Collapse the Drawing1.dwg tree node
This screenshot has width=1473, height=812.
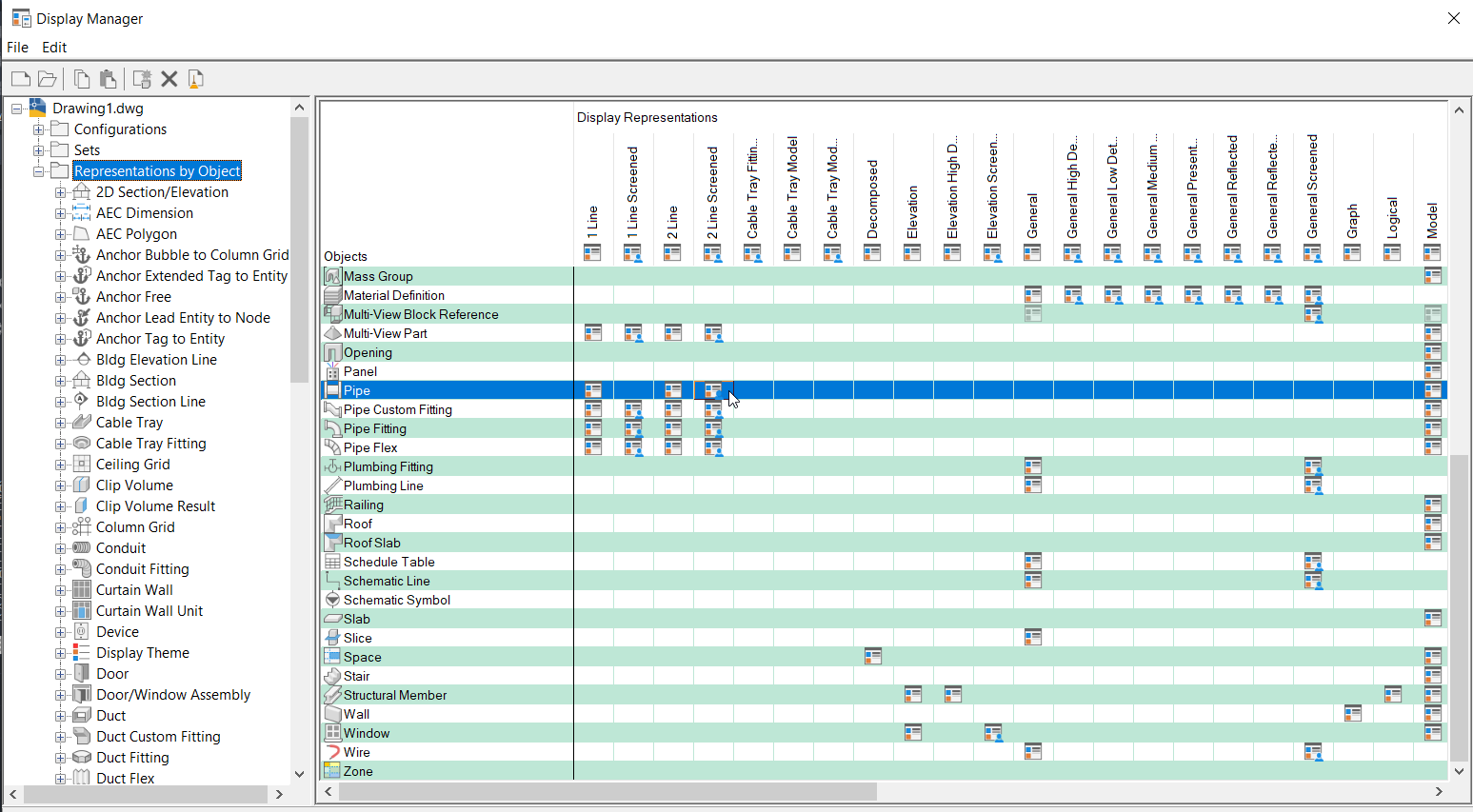pyautogui.click(x=17, y=109)
